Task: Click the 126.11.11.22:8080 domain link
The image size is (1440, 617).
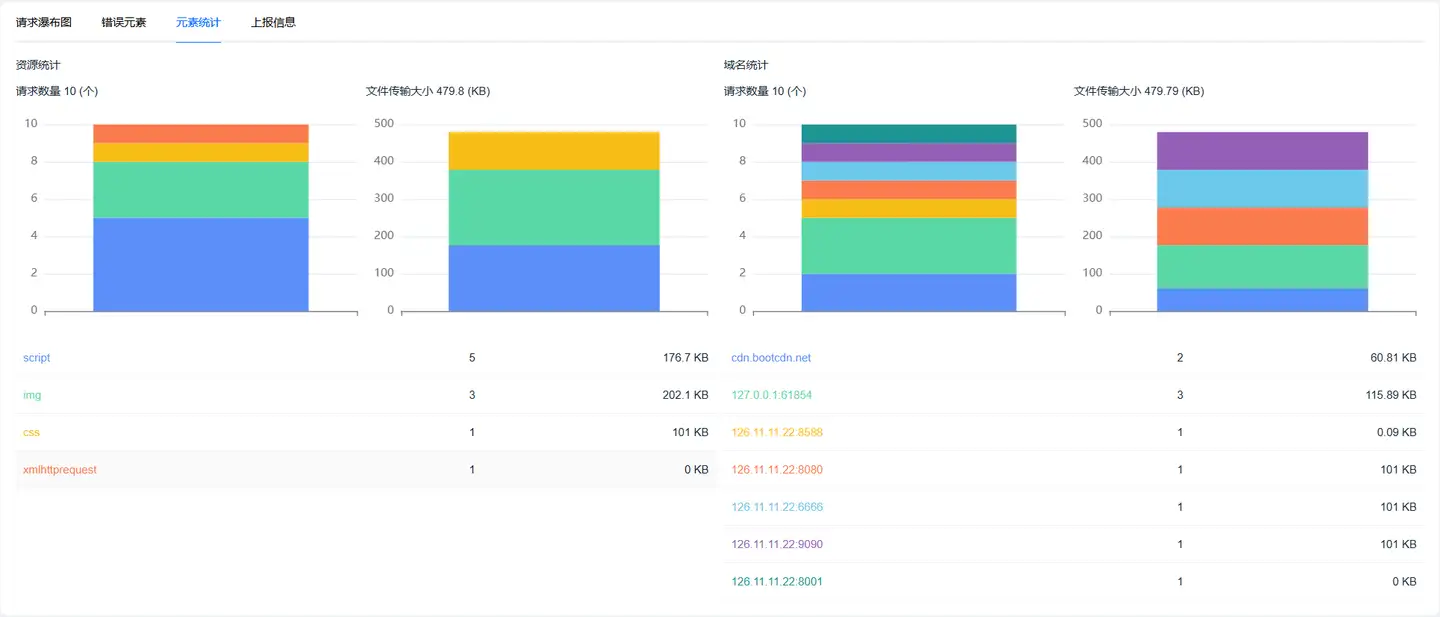Action: [777, 470]
